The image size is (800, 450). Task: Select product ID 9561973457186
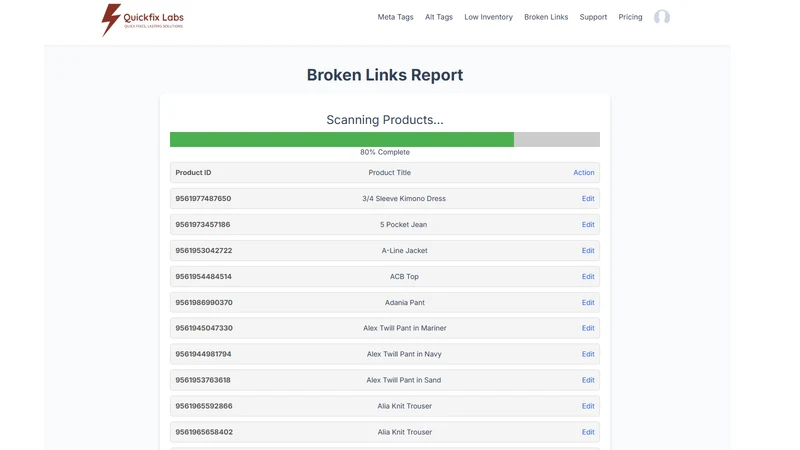pyautogui.click(x=203, y=224)
